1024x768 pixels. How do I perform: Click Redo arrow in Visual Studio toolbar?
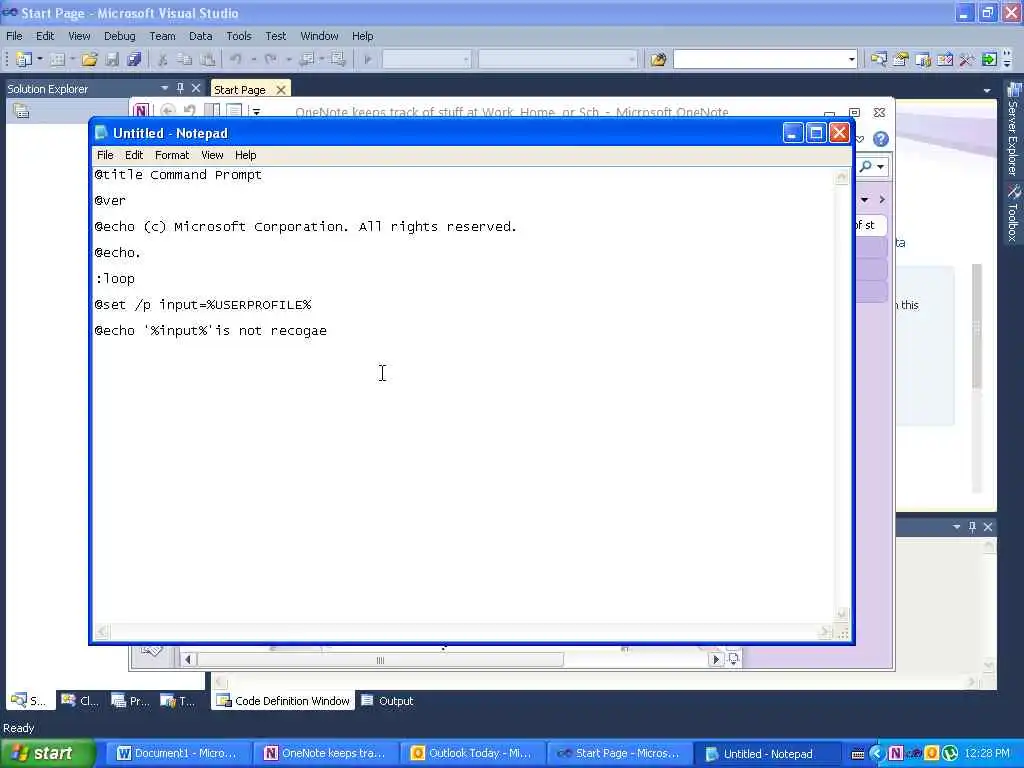tap(270, 59)
